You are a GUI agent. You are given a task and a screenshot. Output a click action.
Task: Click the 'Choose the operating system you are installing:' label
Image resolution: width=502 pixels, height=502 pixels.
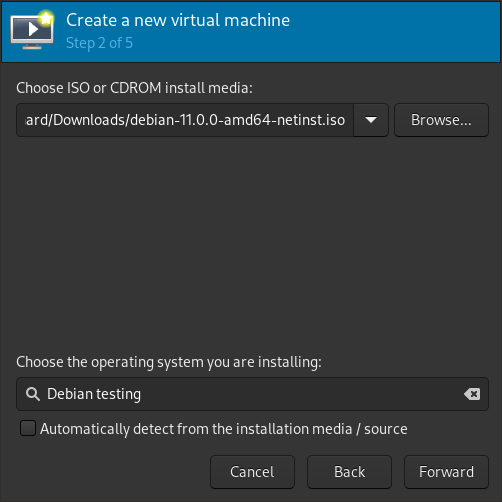(x=169, y=362)
